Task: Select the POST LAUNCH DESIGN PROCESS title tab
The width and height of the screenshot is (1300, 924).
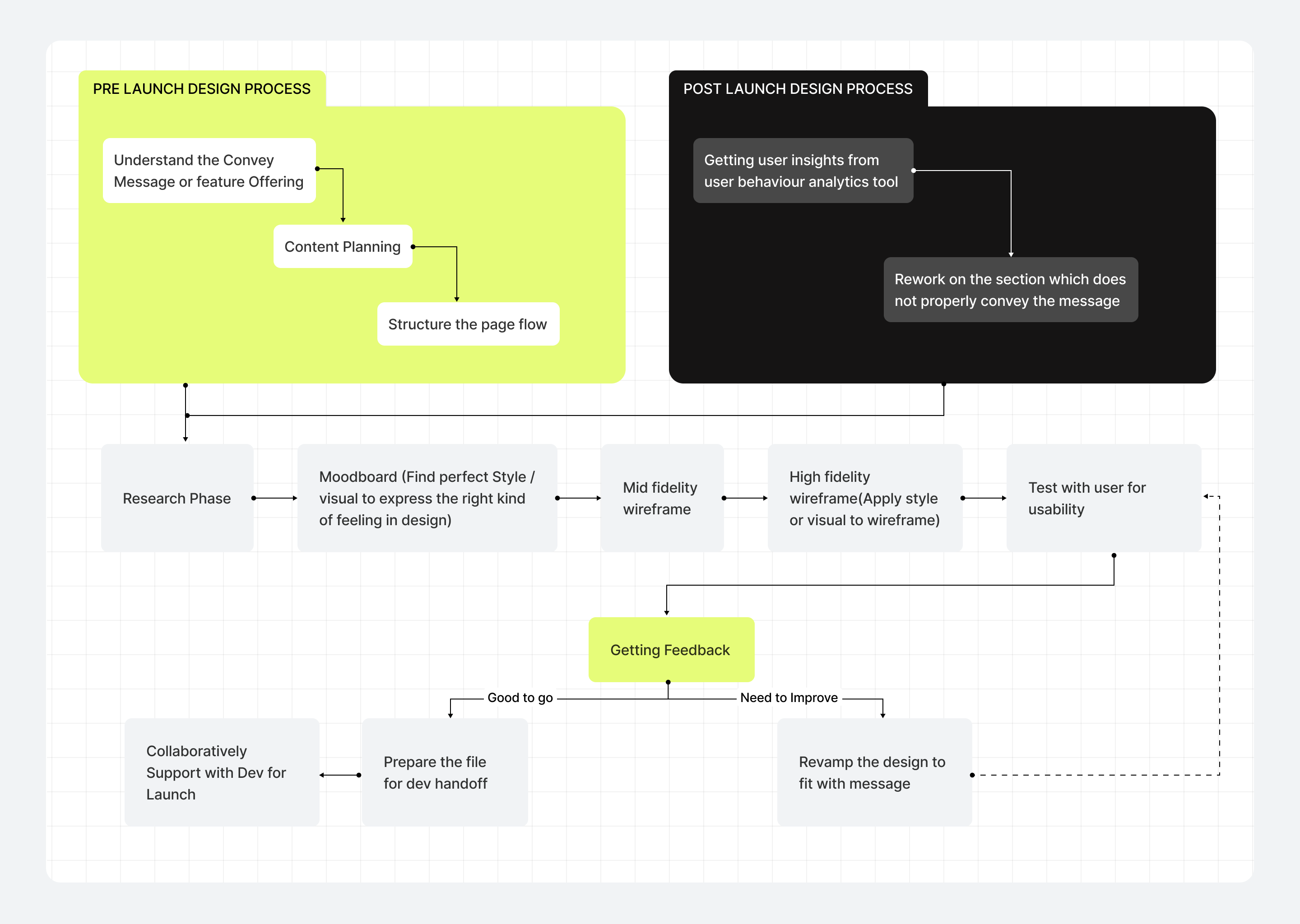Action: click(x=798, y=89)
